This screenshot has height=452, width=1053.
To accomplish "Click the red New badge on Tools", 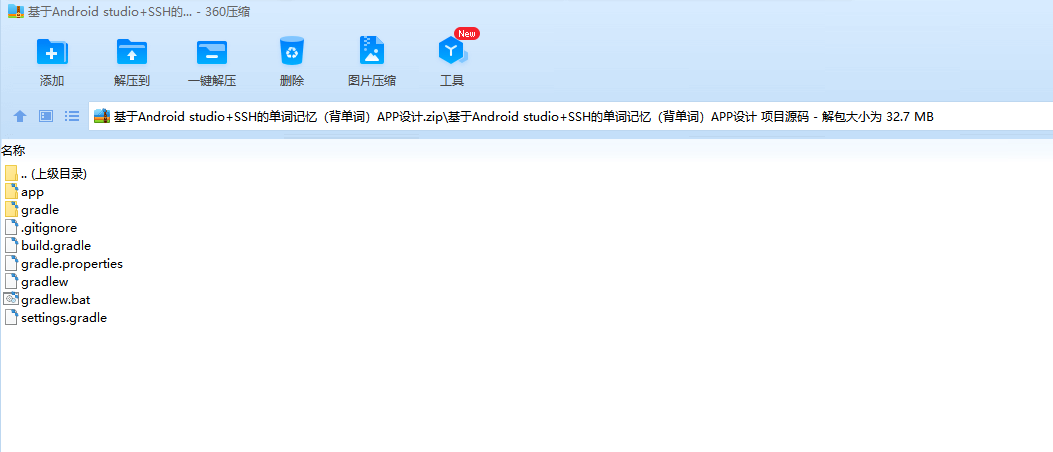I will (x=467, y=34).
